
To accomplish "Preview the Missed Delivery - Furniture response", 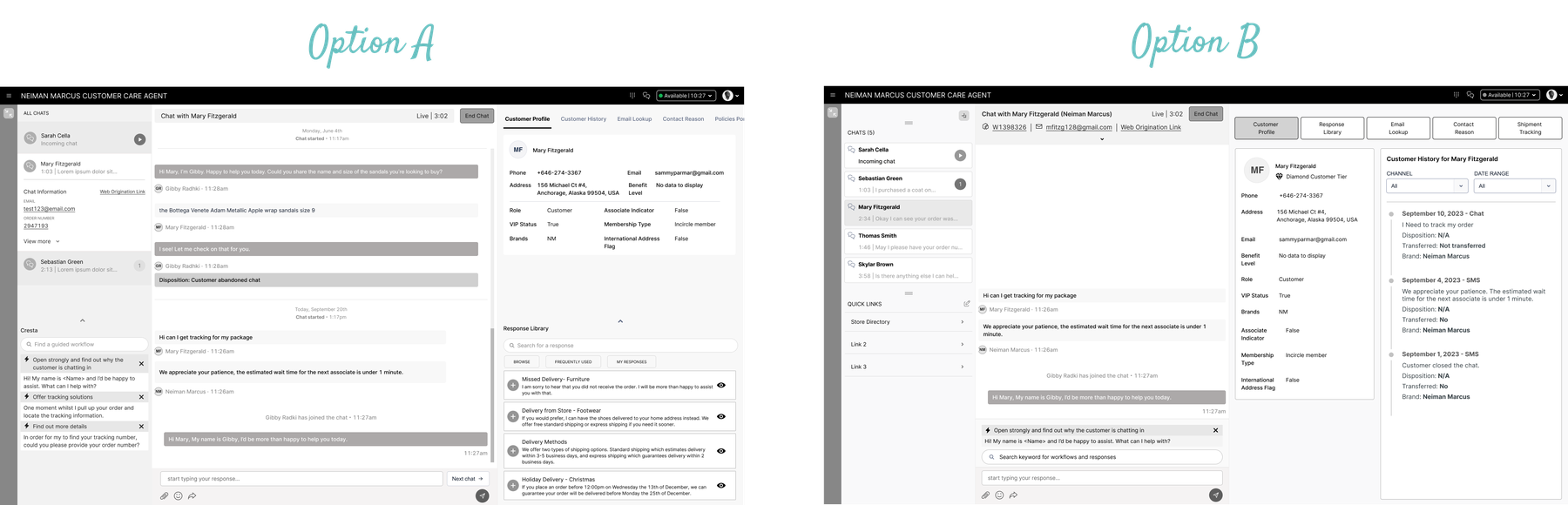I will [x=721, y=385].
